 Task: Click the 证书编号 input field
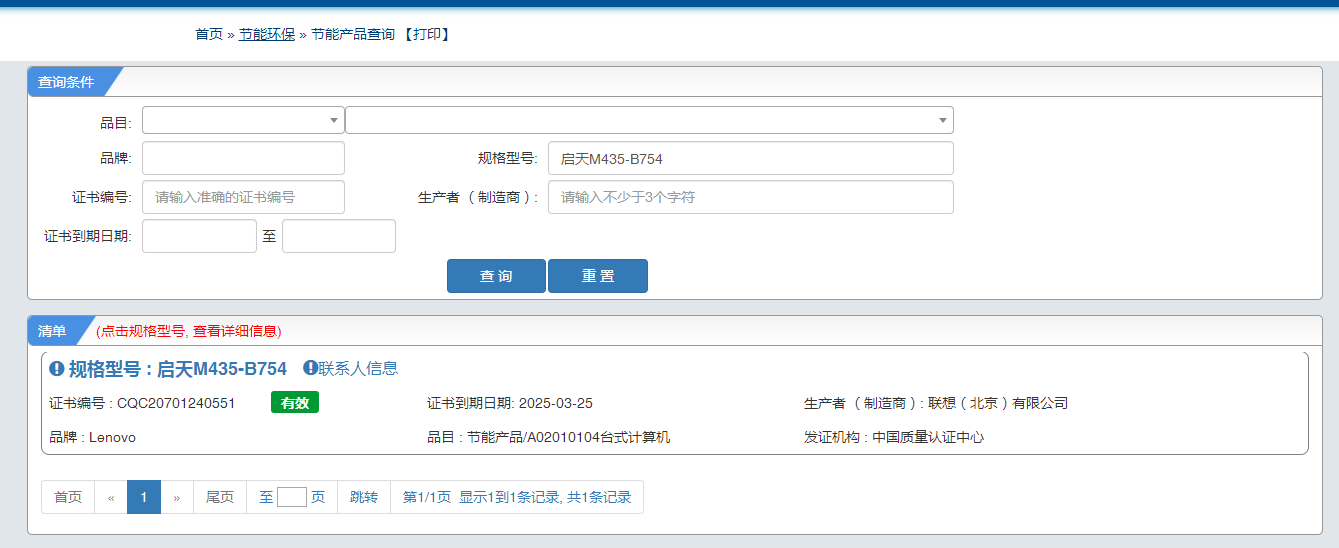pyautogui.click(x=243, y=197)
